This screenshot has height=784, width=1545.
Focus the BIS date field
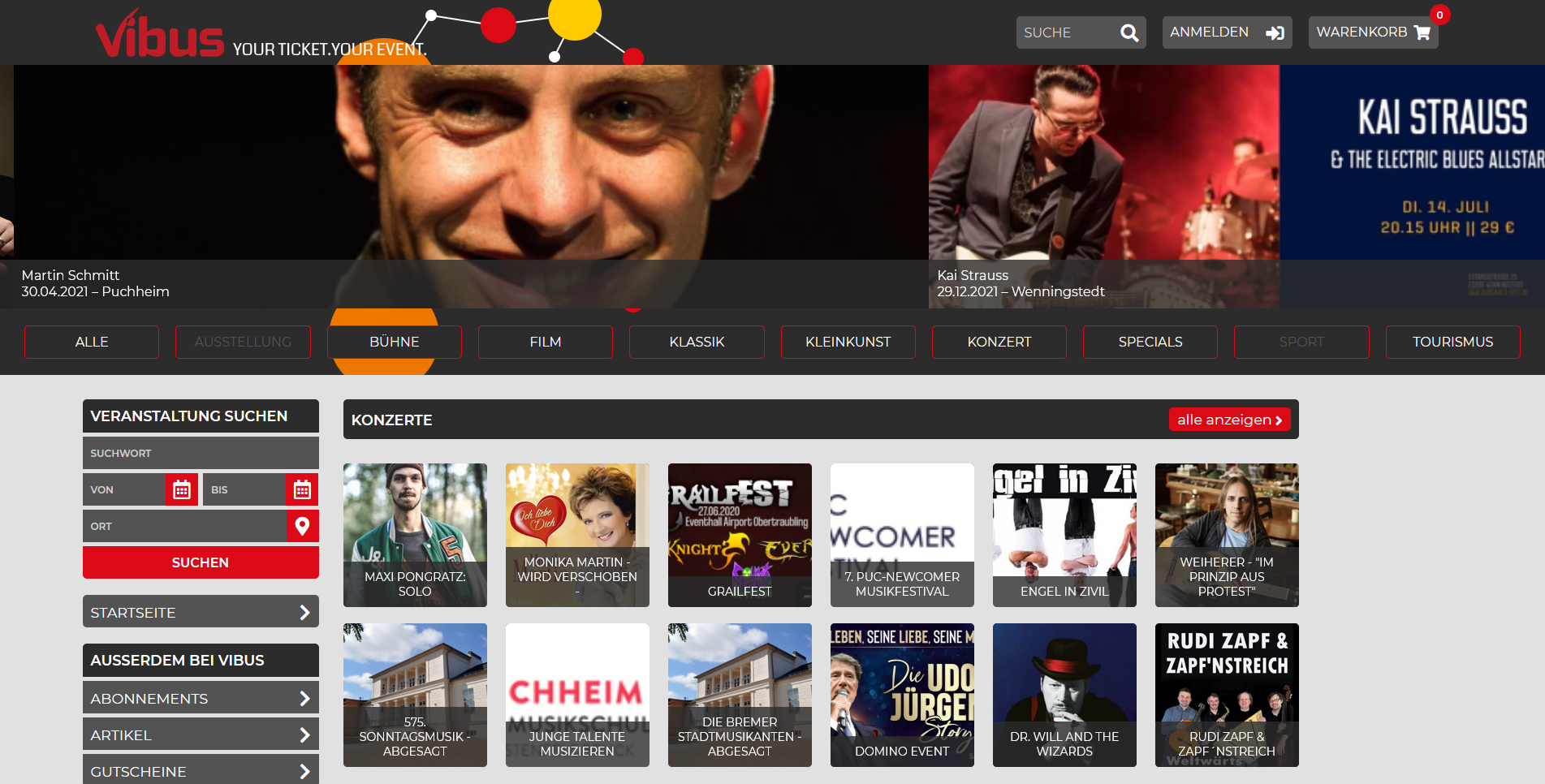tap(244, 489)
